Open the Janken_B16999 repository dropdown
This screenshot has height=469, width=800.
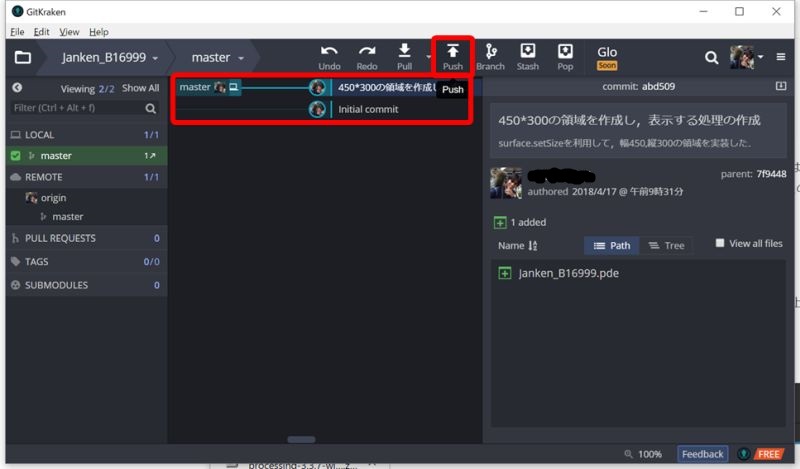click(x=110, y=58)
